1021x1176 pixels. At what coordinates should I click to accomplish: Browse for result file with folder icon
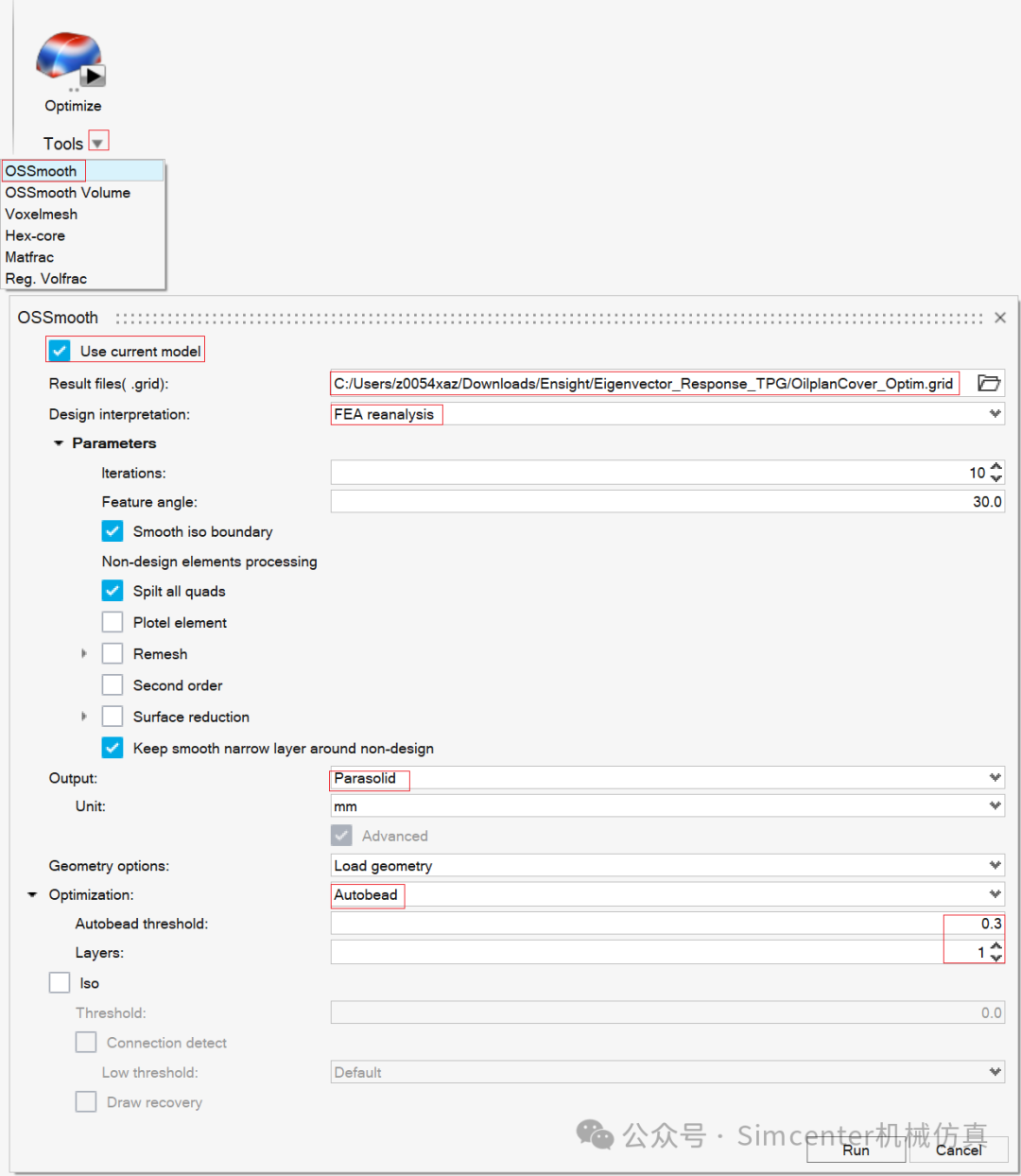pyautogui.click(x=989, y=383)
